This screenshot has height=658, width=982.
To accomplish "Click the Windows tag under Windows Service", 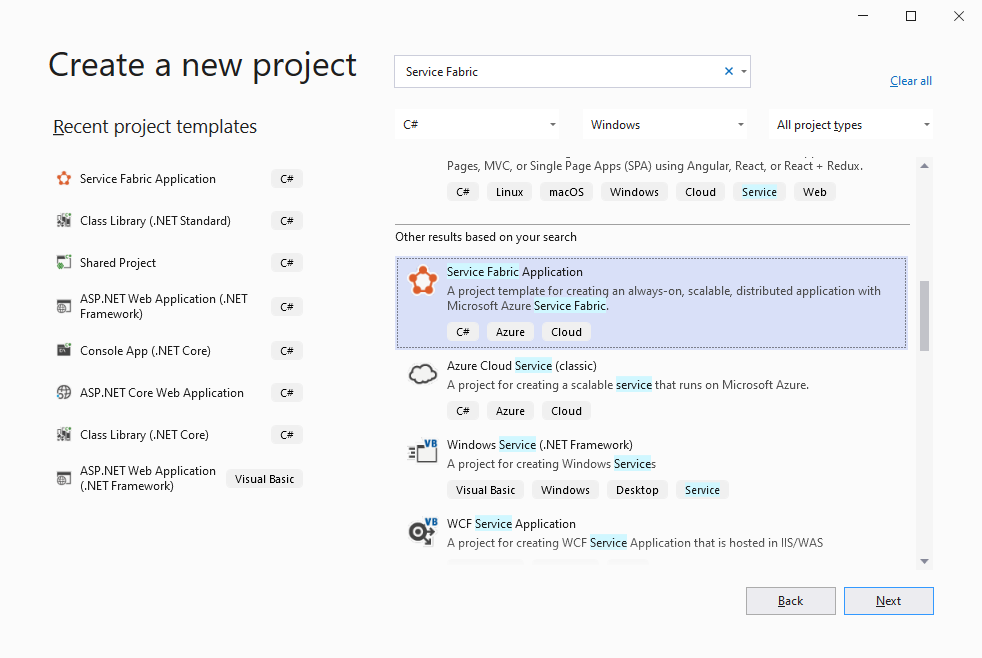I will tap(565, 490).
